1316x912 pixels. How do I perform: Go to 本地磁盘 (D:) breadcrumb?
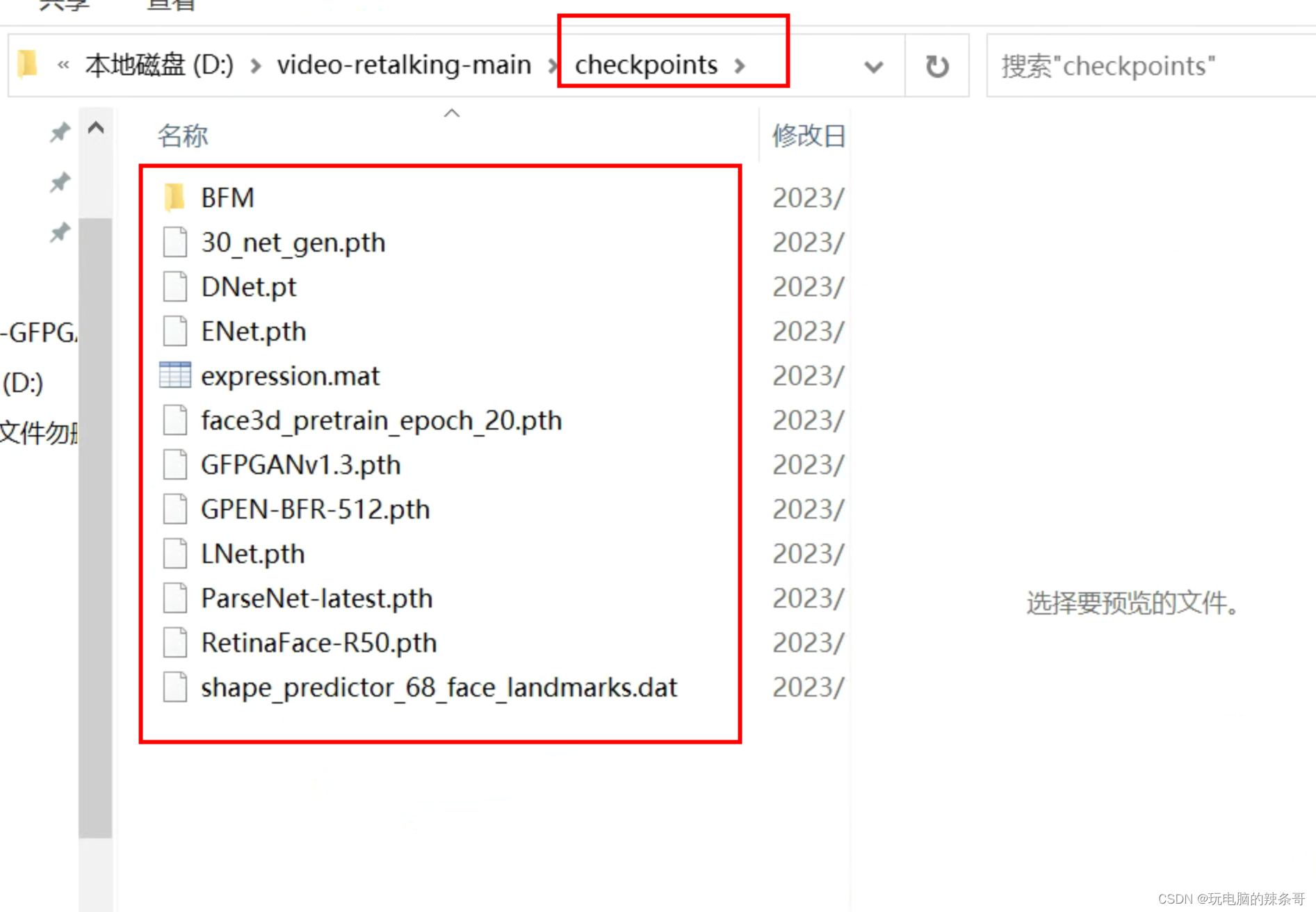tap(159, 65)
